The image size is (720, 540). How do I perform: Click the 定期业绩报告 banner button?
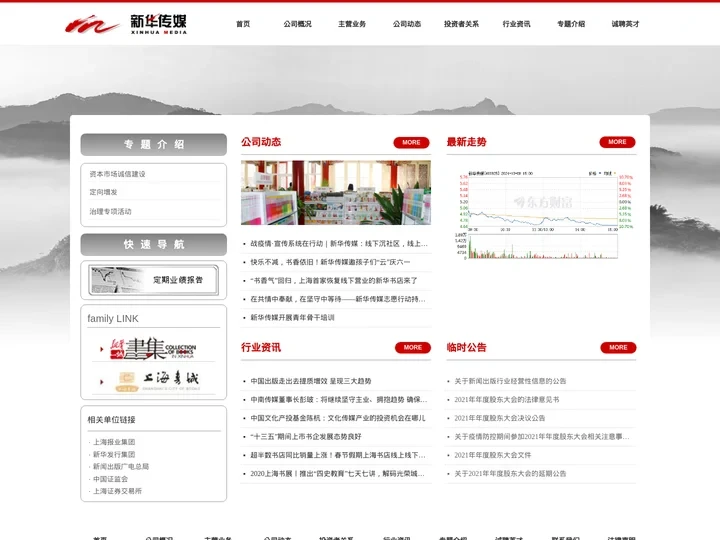point(153,280)
